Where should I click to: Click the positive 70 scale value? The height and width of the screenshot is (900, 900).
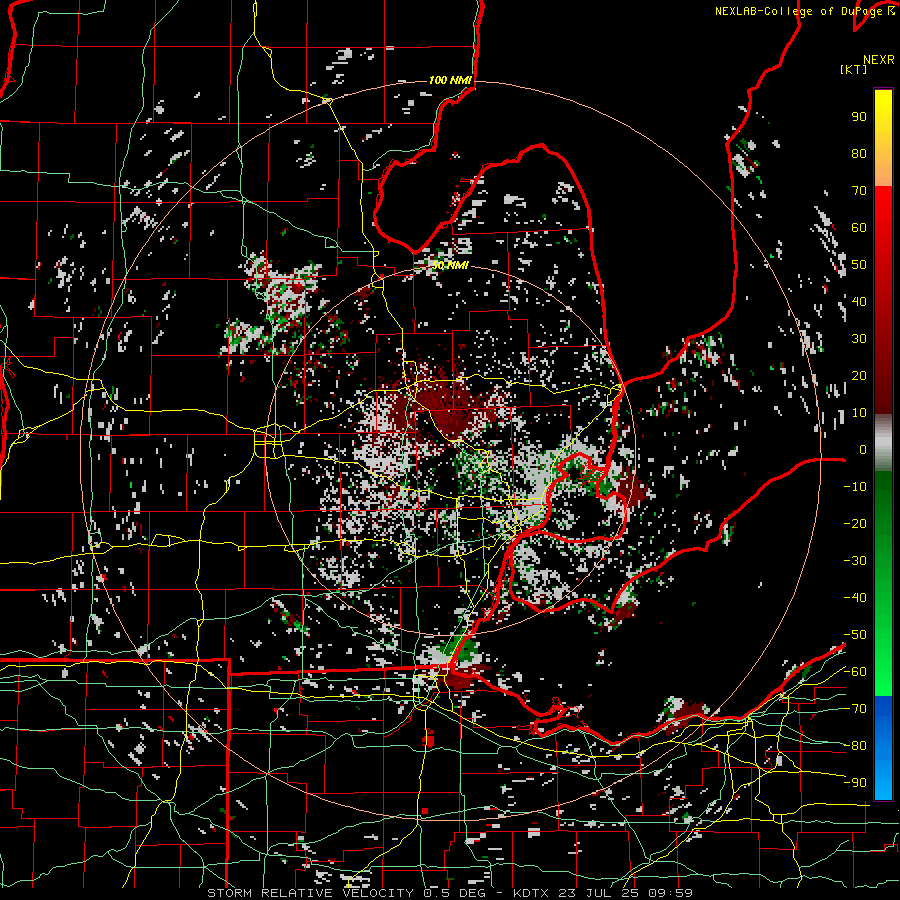click(x=859, y=191)
